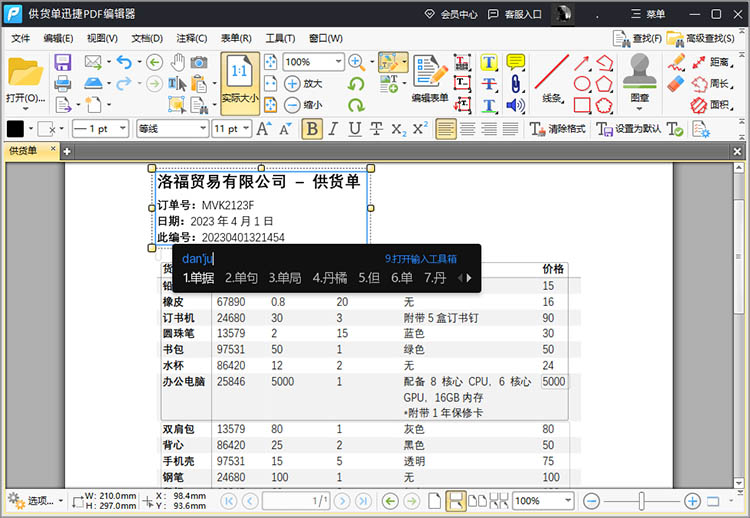This screenshot has width=750, height=518.
Task: Click the 清除格式 button
Action: pyautogui.click(x=558, y=129)
